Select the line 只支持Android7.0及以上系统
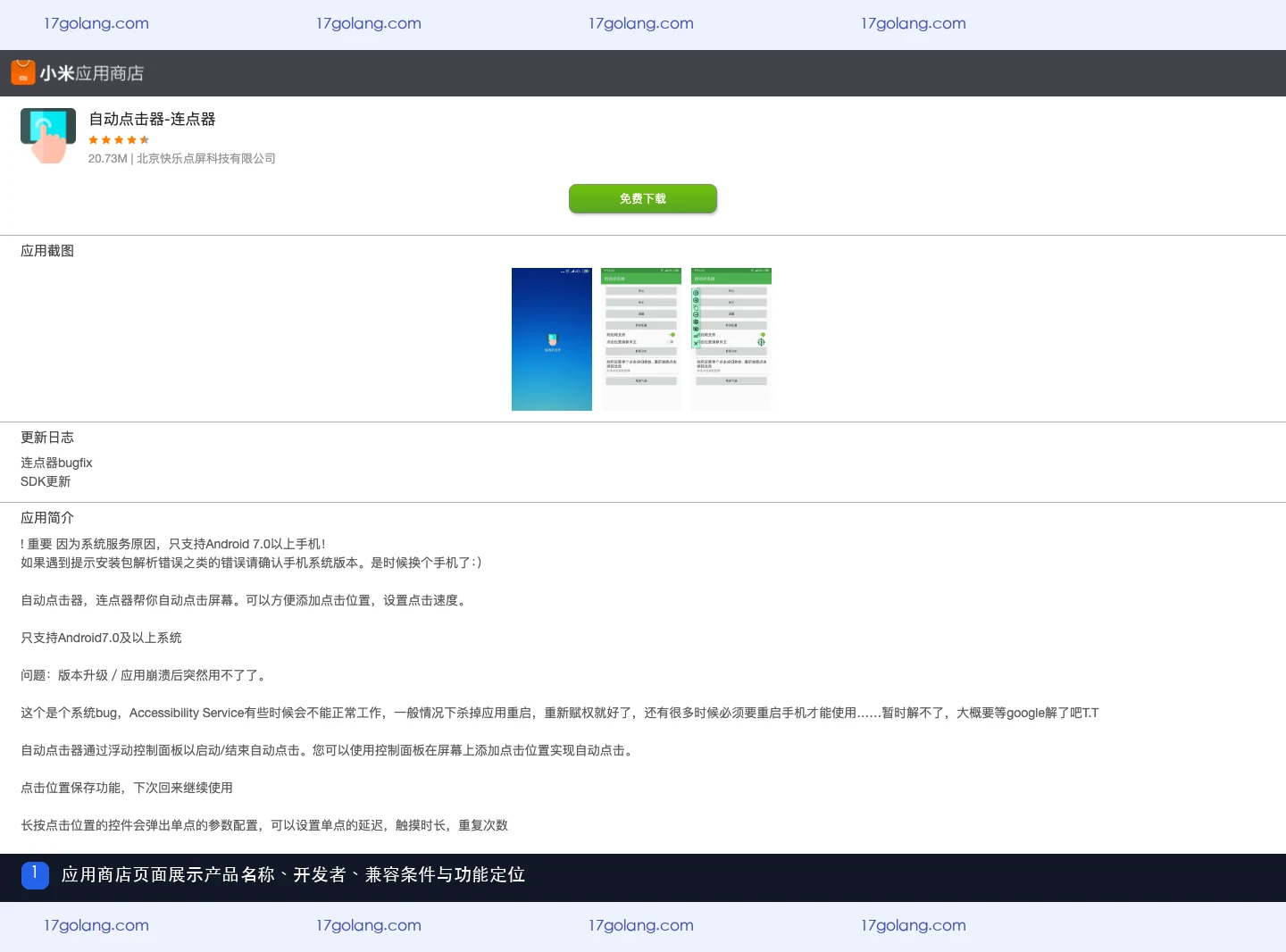This screenshot has width=1286, height=952. pos(101,638)
